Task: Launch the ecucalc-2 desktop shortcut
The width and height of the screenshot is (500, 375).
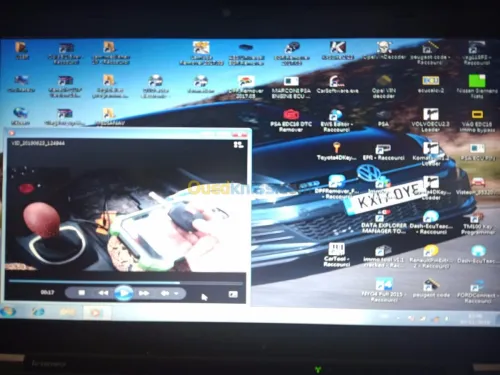Action: click(x=431, y=85)
